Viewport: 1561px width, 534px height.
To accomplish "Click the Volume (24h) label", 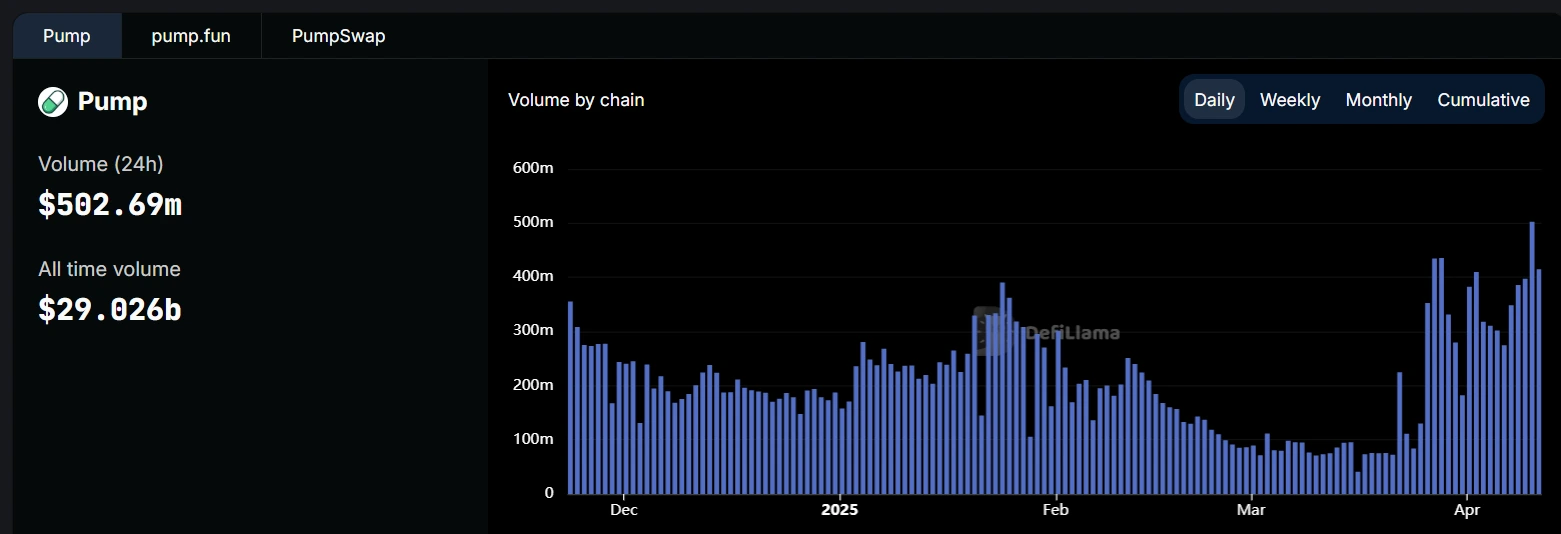I will coord(101,164).
